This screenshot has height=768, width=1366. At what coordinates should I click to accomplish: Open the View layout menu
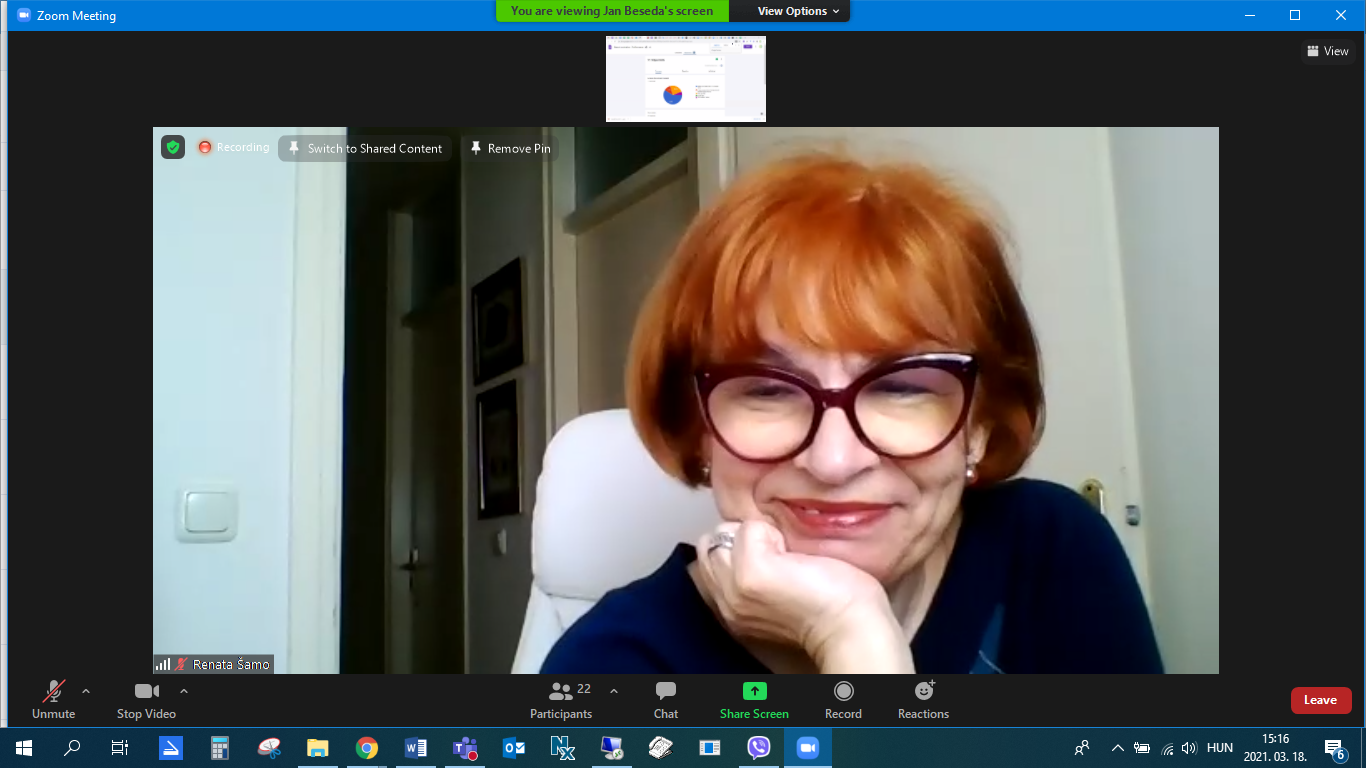[x=1328, y=51]
